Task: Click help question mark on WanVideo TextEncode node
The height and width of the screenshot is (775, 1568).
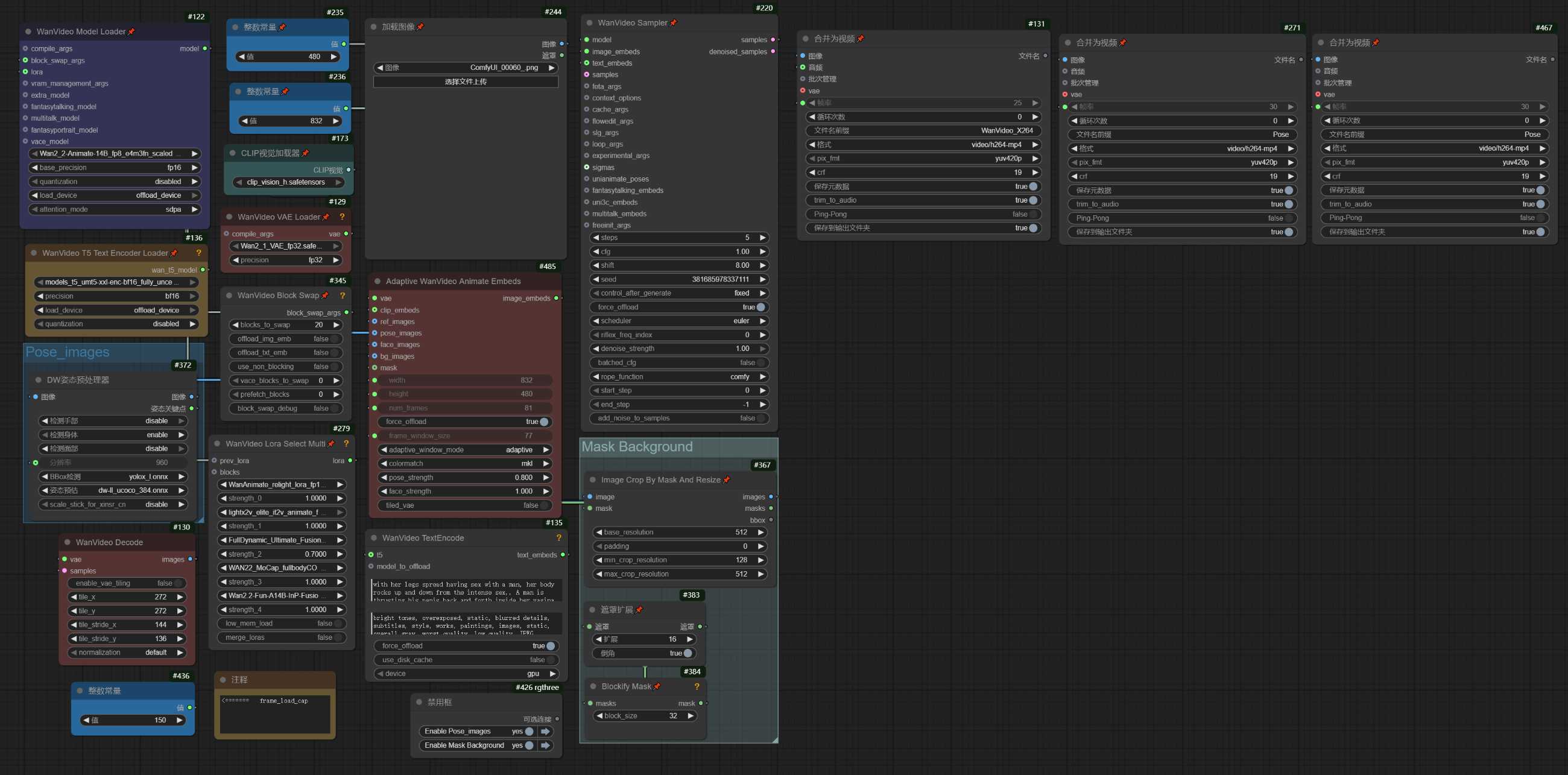Action: [x=558, y=537]
